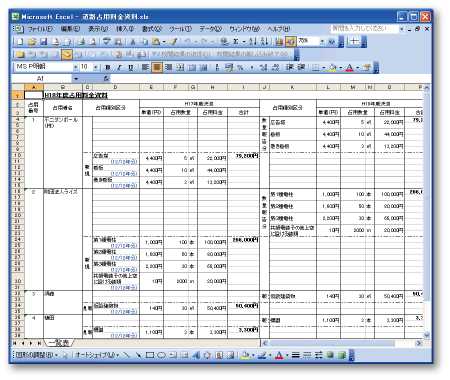
Task: Open the AutoSum function dropdown arrow
Action: (244, 42)
